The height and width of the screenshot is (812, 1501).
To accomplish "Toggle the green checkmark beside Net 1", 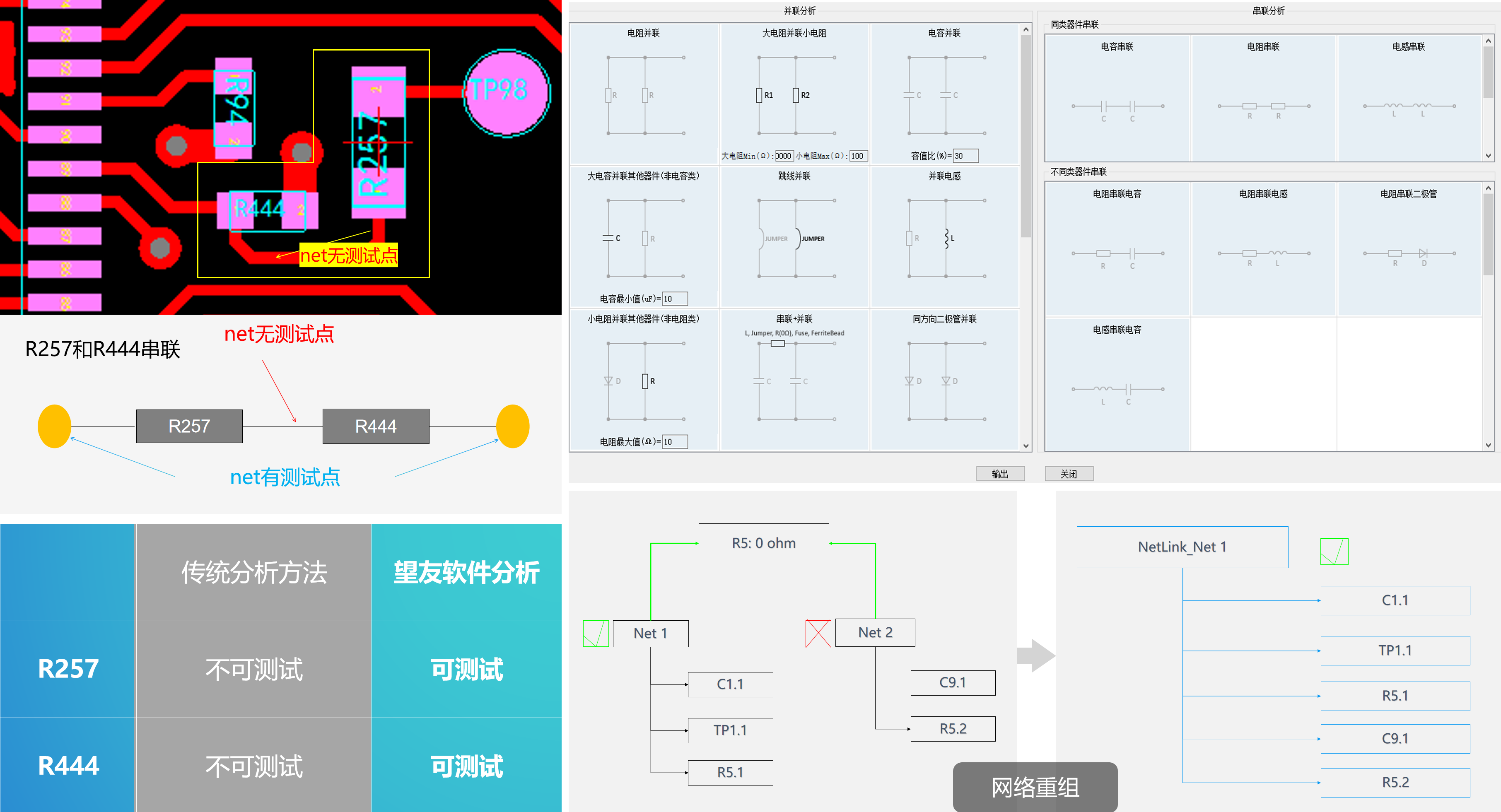I will click(x=596, y=633).
